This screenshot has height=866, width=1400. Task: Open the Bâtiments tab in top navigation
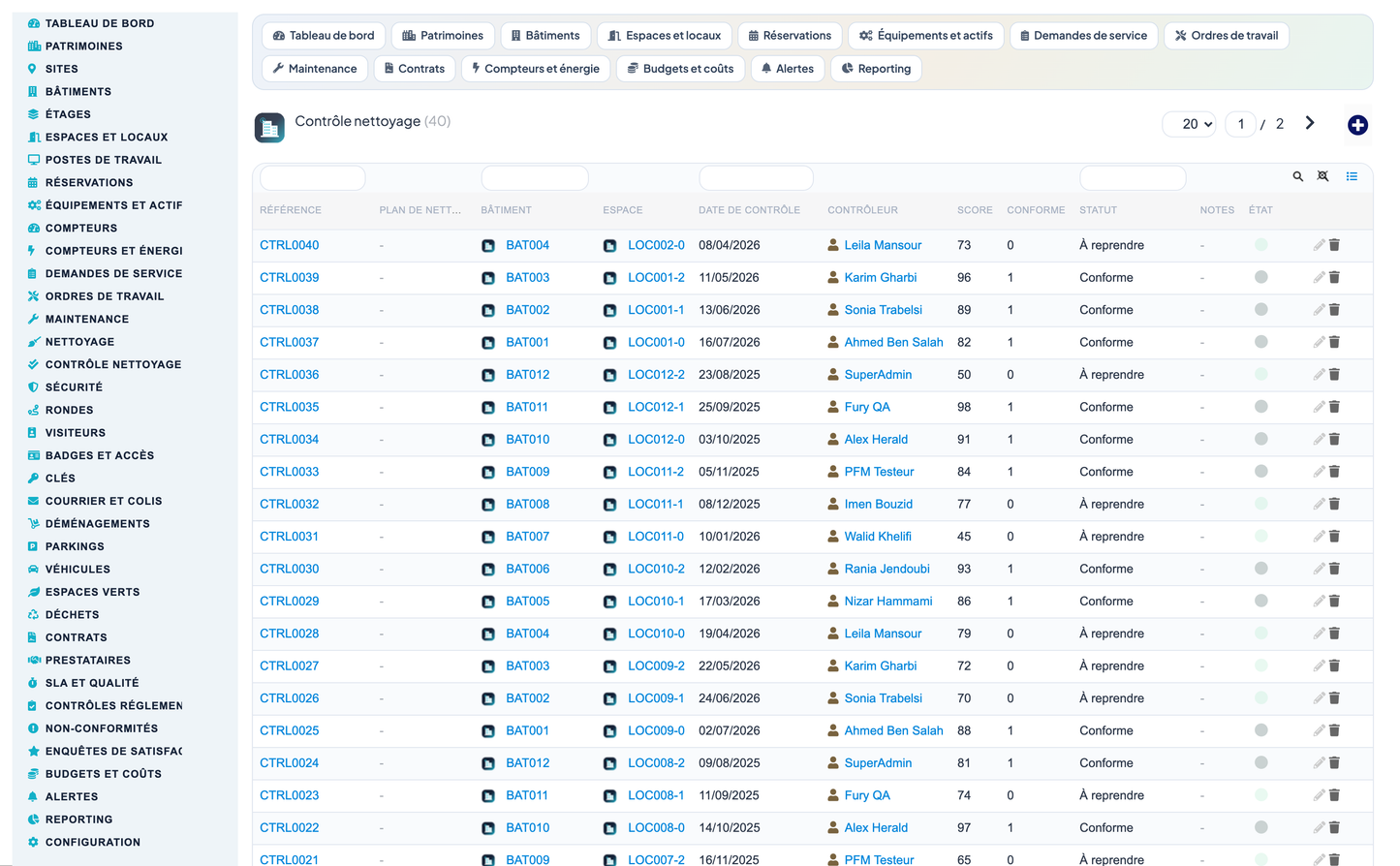[544, 36]
